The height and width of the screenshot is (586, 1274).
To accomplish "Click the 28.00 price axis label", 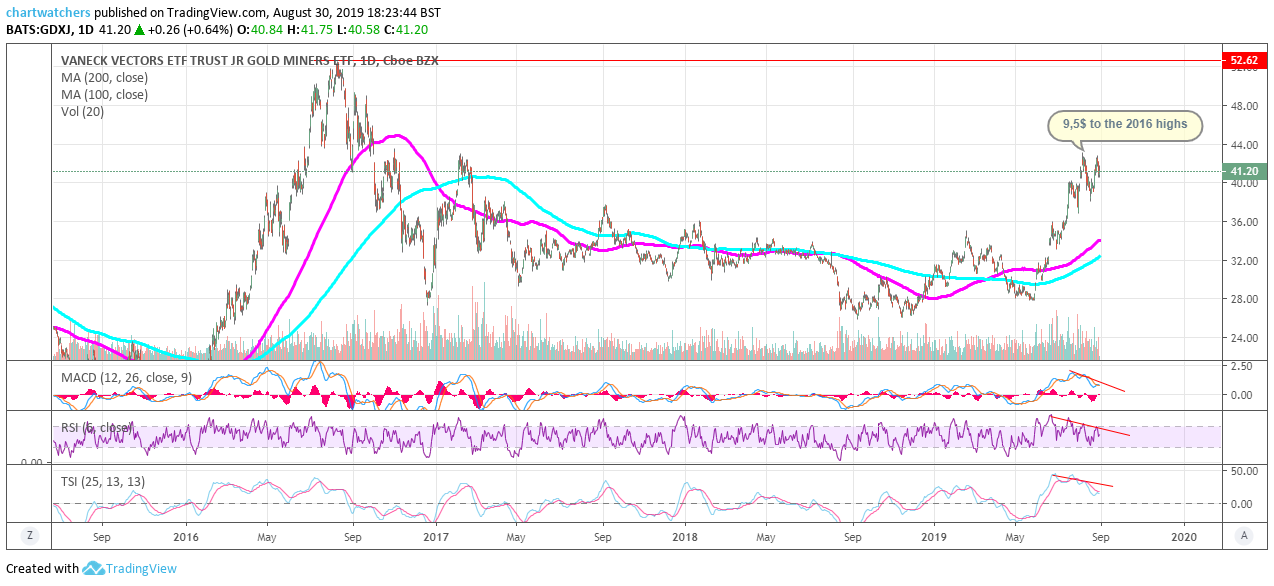I will 1243,299.
